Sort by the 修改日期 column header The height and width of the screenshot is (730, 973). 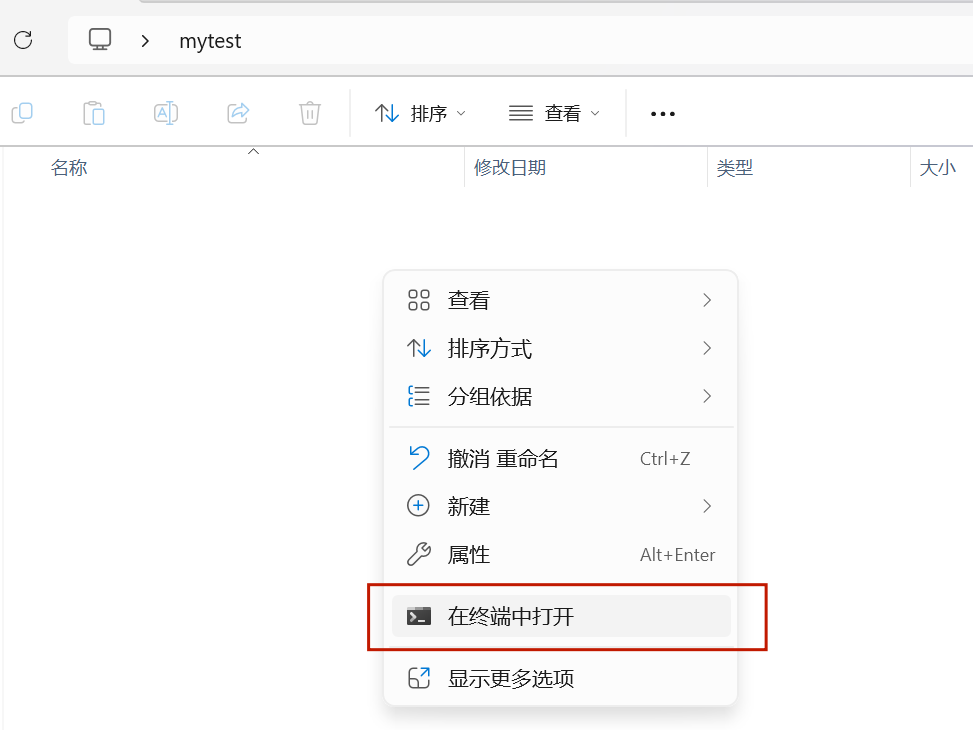tap(510, 168)
